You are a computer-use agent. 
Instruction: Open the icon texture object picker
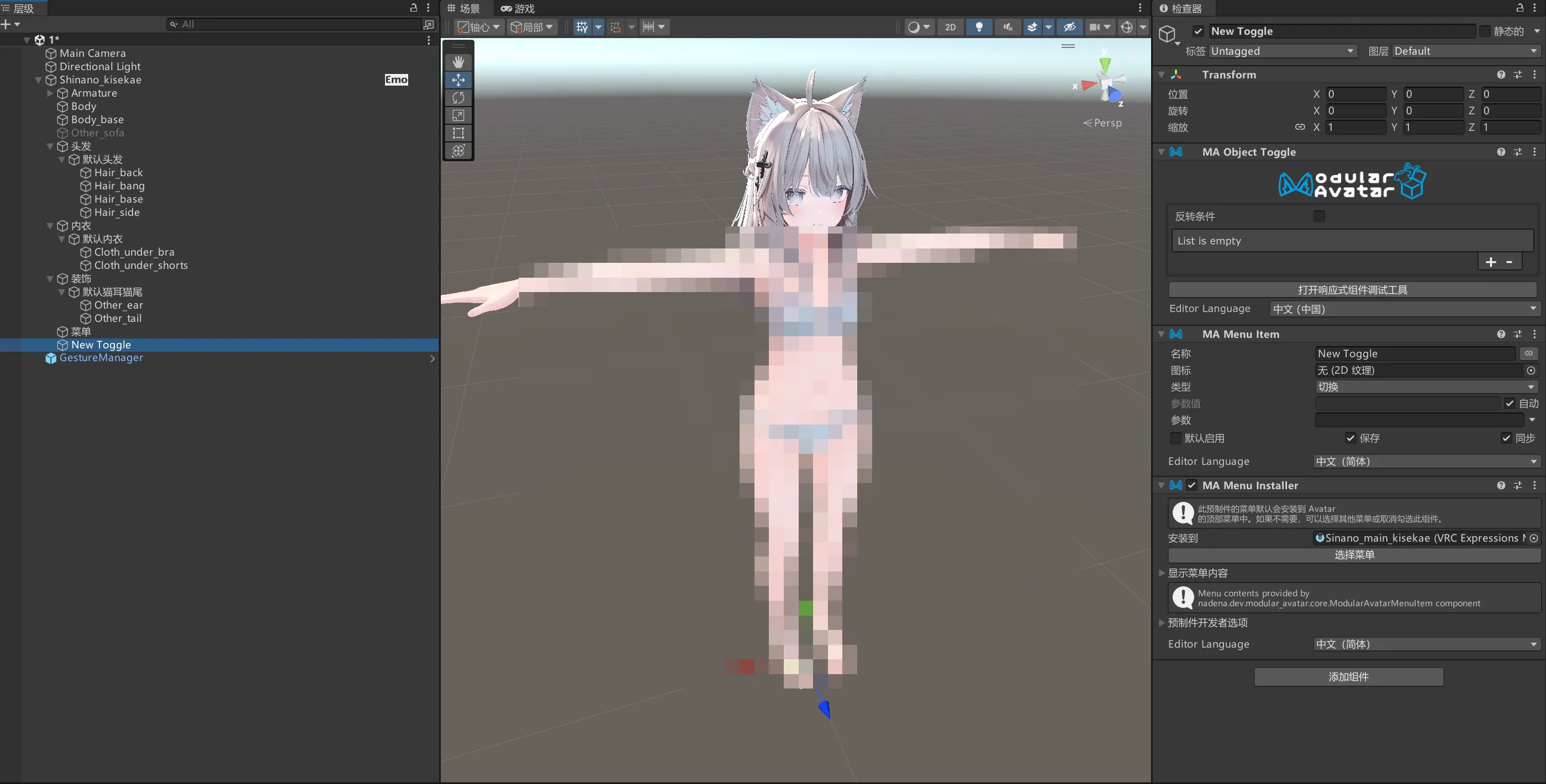pos(1531,370)
